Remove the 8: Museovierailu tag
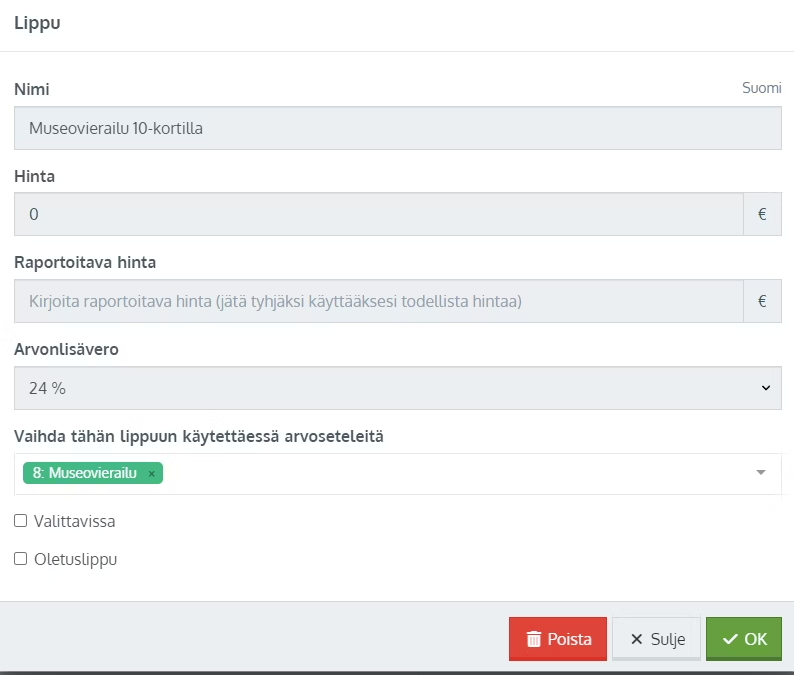794x675 pixels. (x=151, y=474)
